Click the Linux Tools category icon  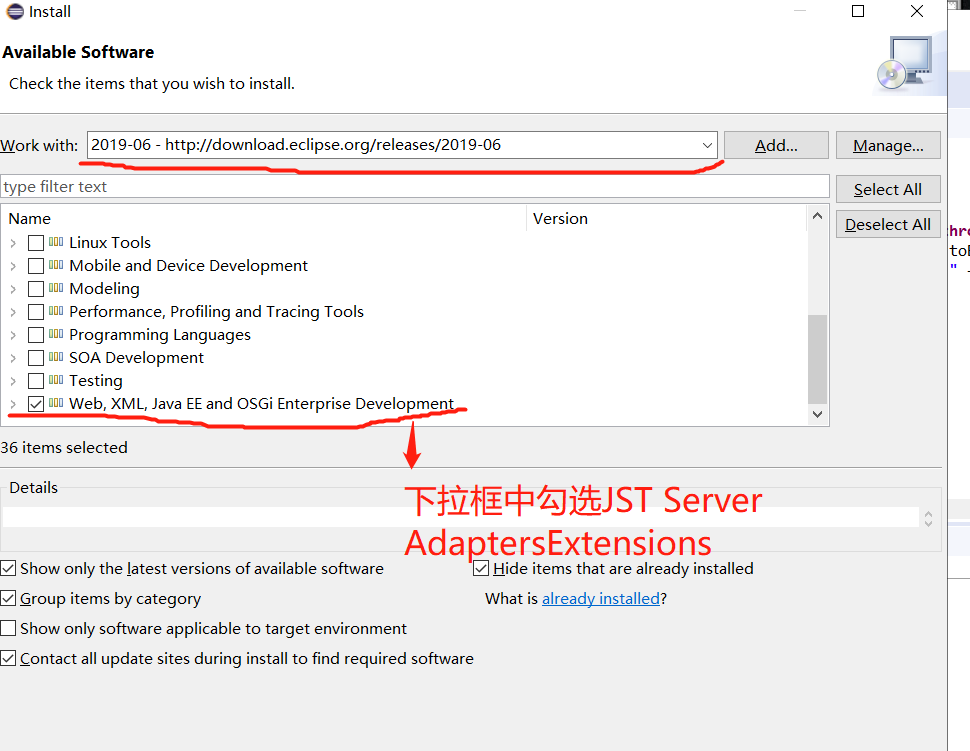click(56, 242)
